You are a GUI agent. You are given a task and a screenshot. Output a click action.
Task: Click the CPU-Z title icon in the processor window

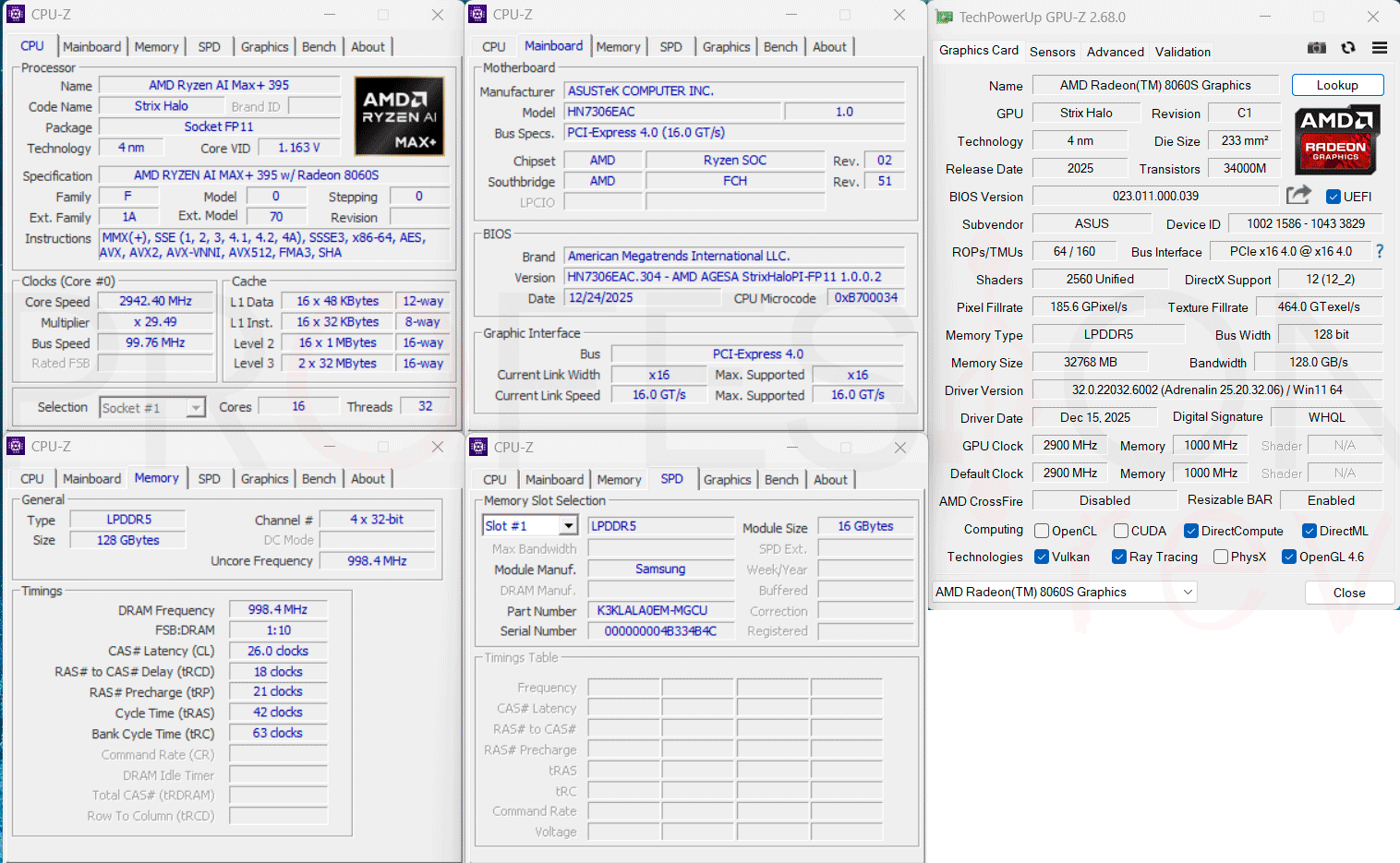[x=16, y=14]
